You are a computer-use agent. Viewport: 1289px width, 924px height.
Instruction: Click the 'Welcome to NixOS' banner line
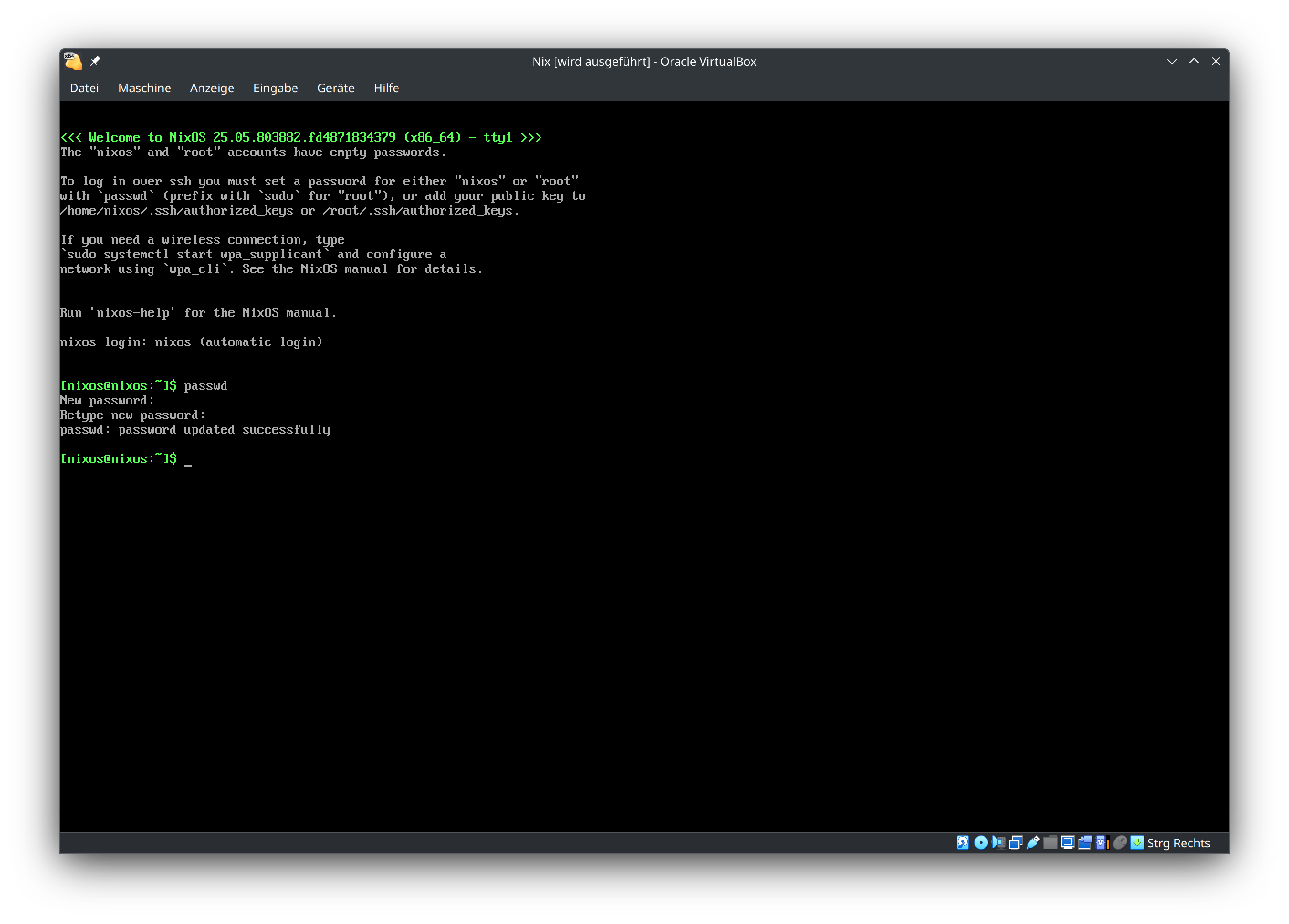coord(301,137)
